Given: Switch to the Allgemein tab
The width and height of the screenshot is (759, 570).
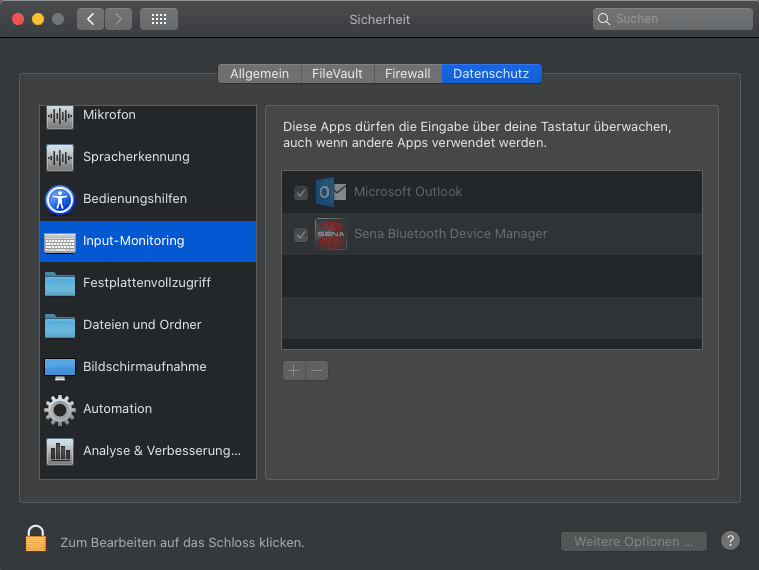Looking at the screenshot, I should 259,74.
